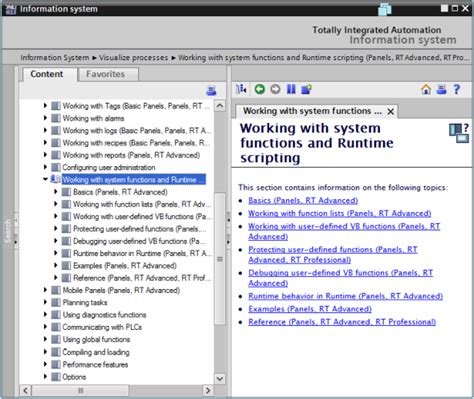Open Examples (Panels, RT Advanced) link

(310, 309)
